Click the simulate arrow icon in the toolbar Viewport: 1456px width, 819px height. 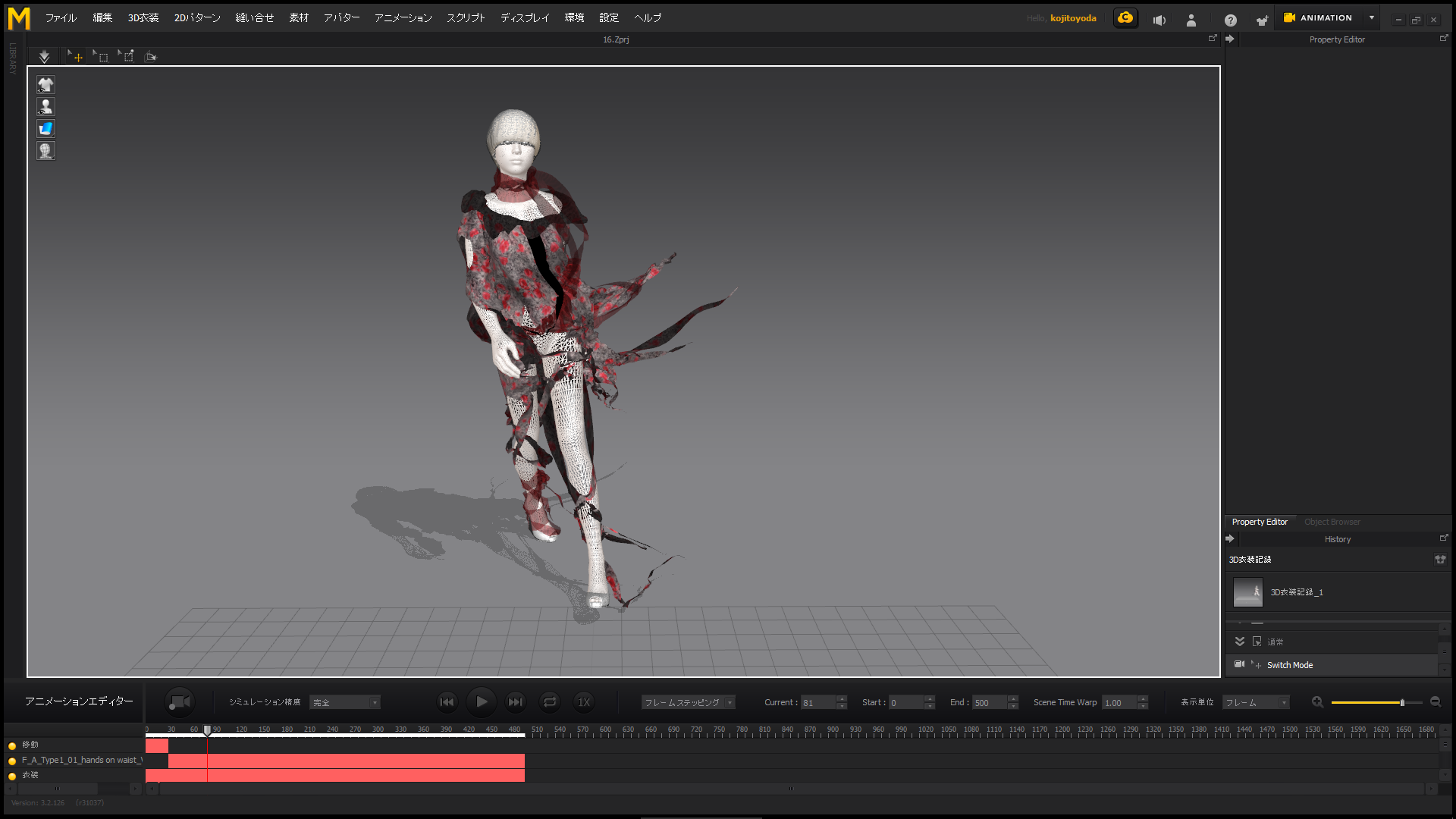point(44,57)
